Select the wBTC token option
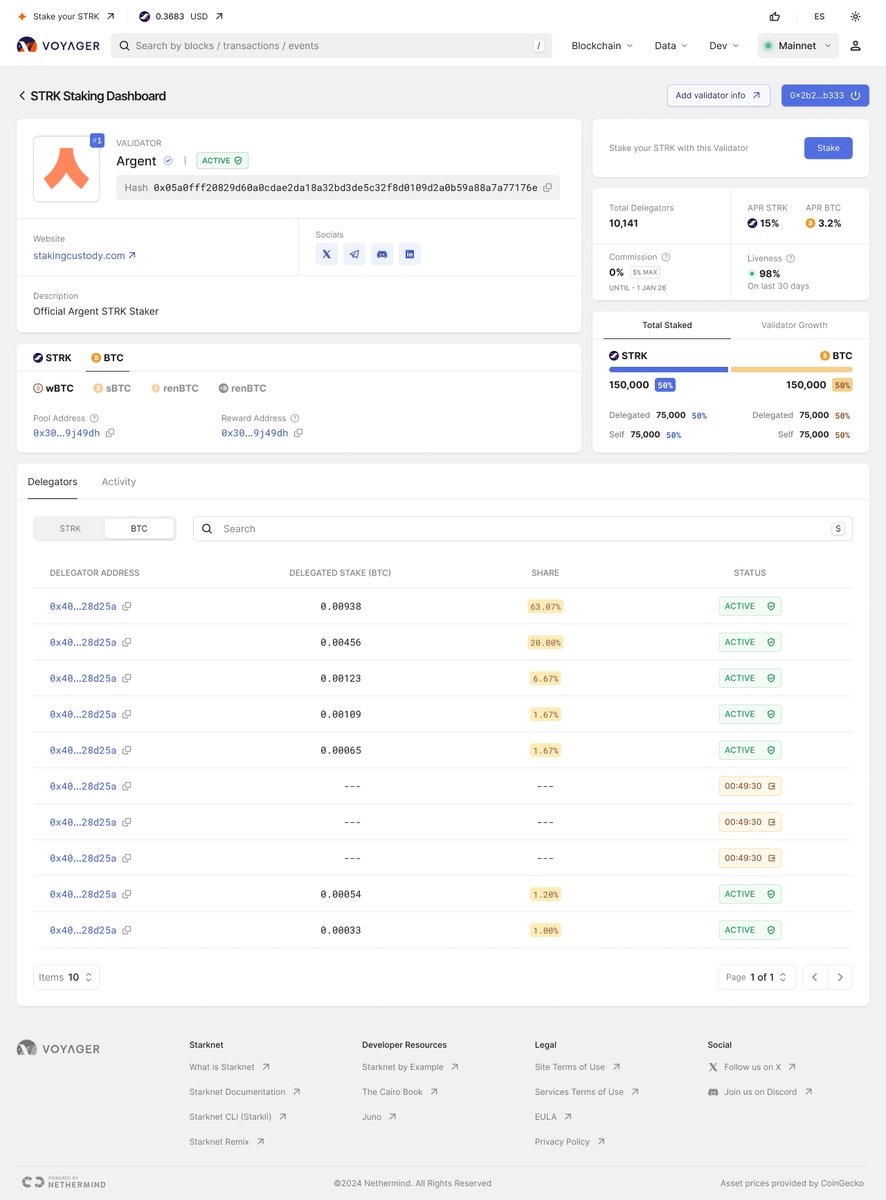 tap(53, 388)
